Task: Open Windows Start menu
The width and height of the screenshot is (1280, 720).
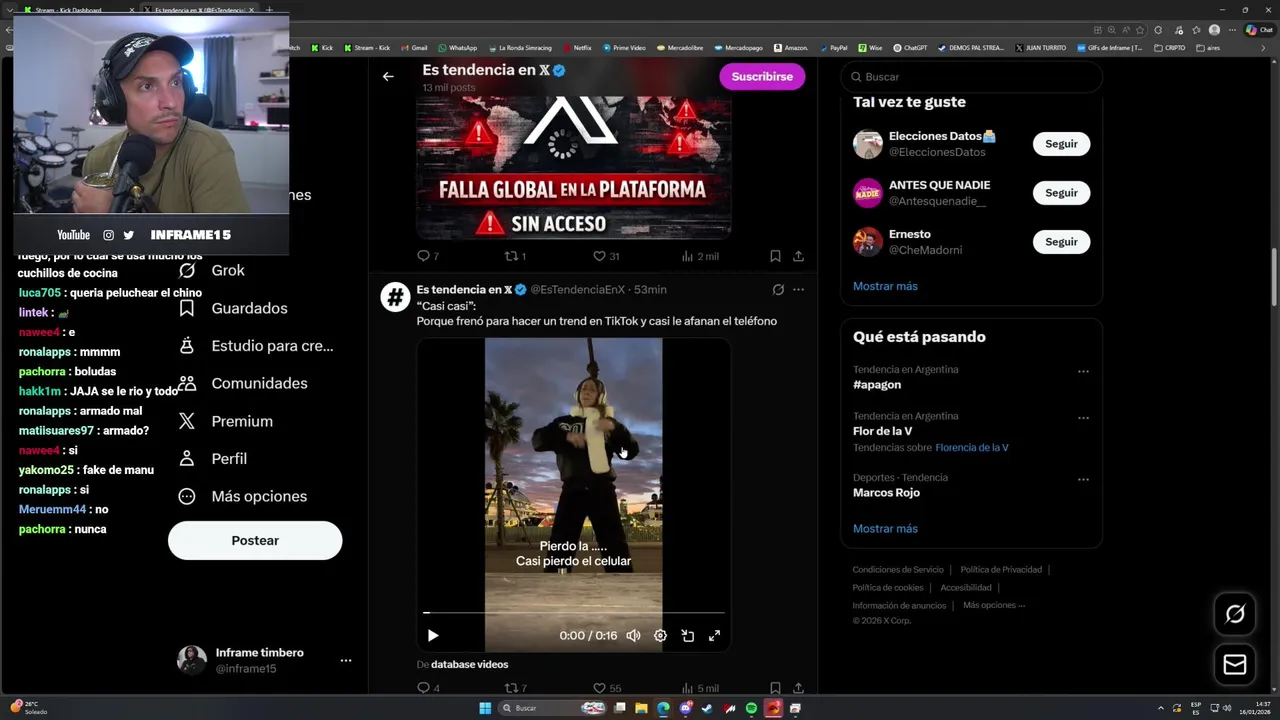Action: coord(485,708)
